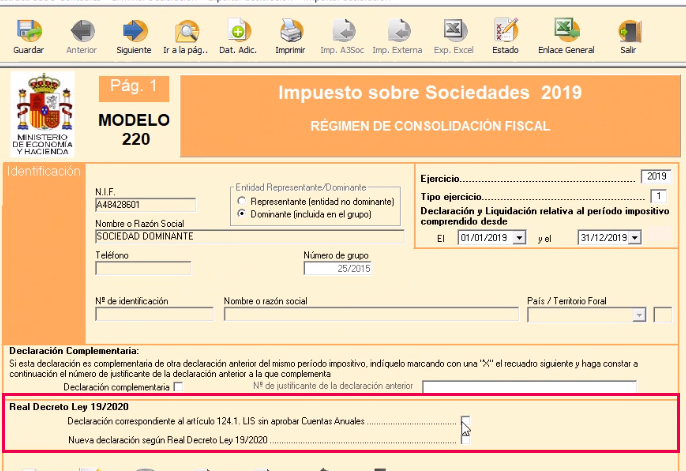Click the Nombre o Razón Social field
This screenshot has height=471, width=686.
click(x=250, y=237)
